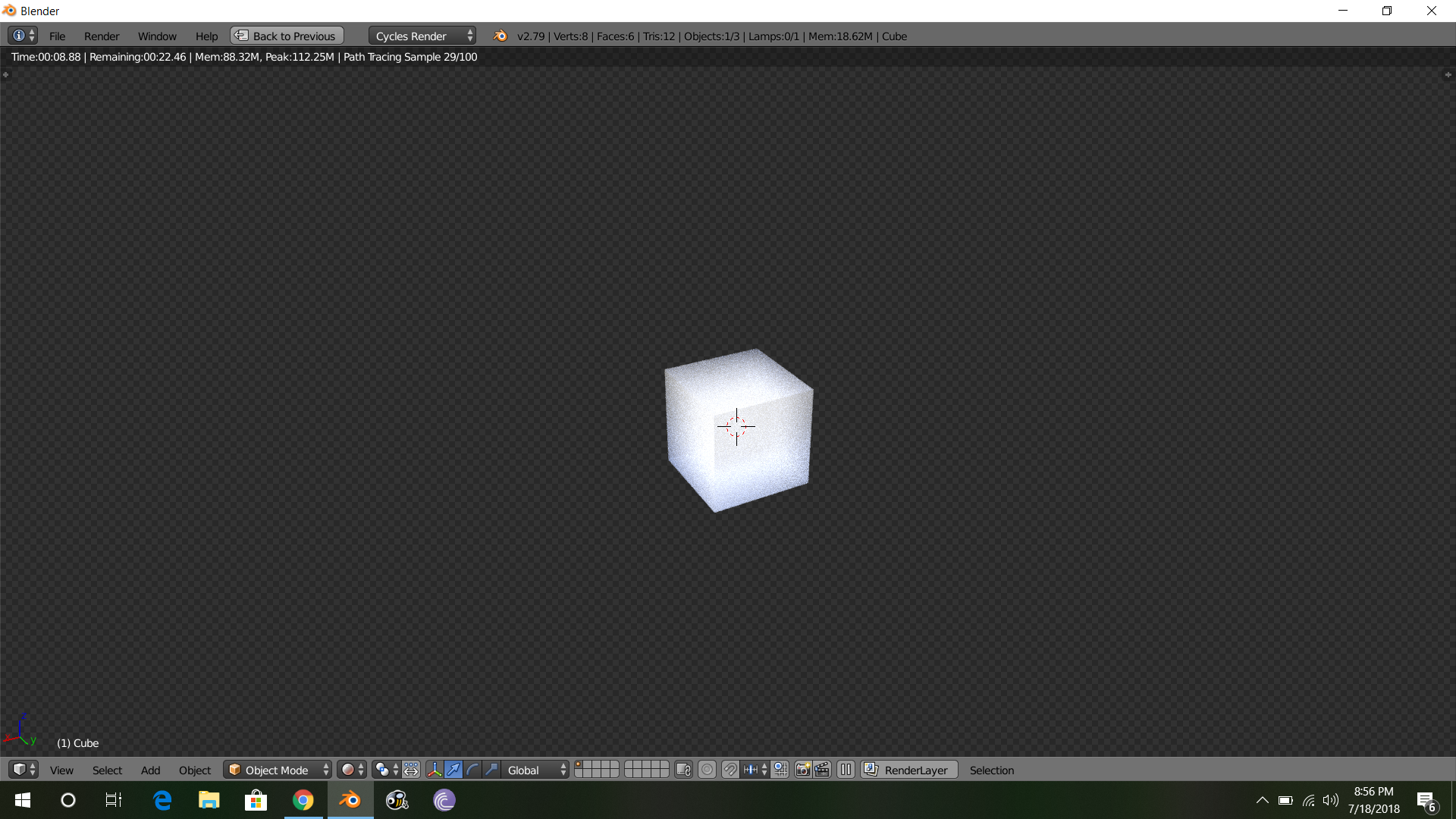1456x819 pixels.
Task: Open the View menu in 3D viewport
Action: tap(61, 770)
